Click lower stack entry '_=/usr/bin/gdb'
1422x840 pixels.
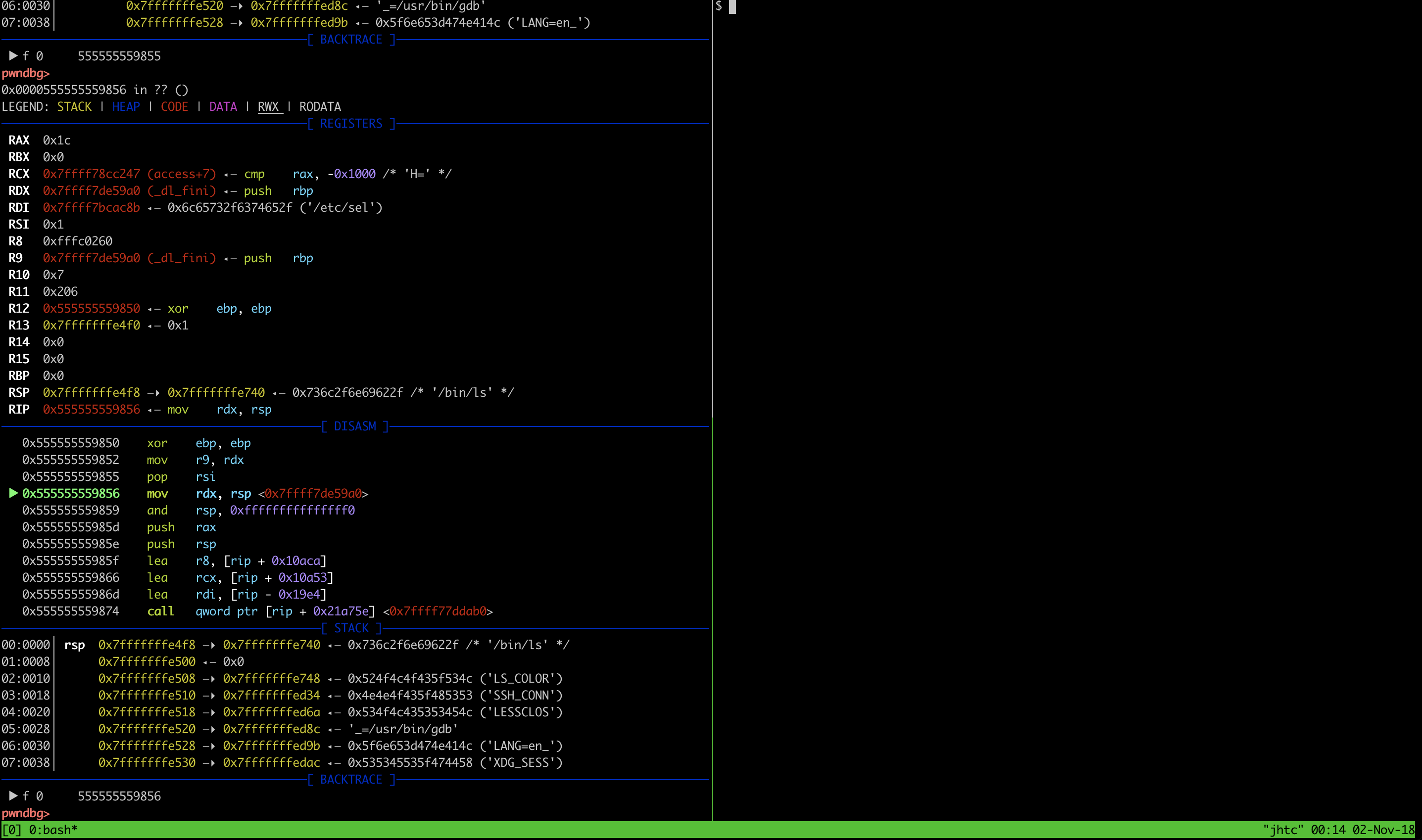pos(230,729)
